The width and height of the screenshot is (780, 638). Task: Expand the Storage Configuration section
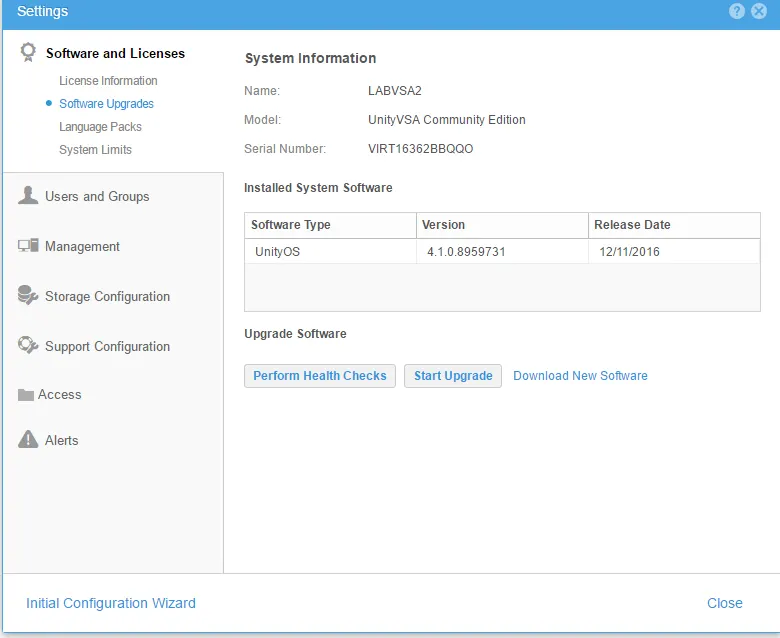click(x=107, y=296)
